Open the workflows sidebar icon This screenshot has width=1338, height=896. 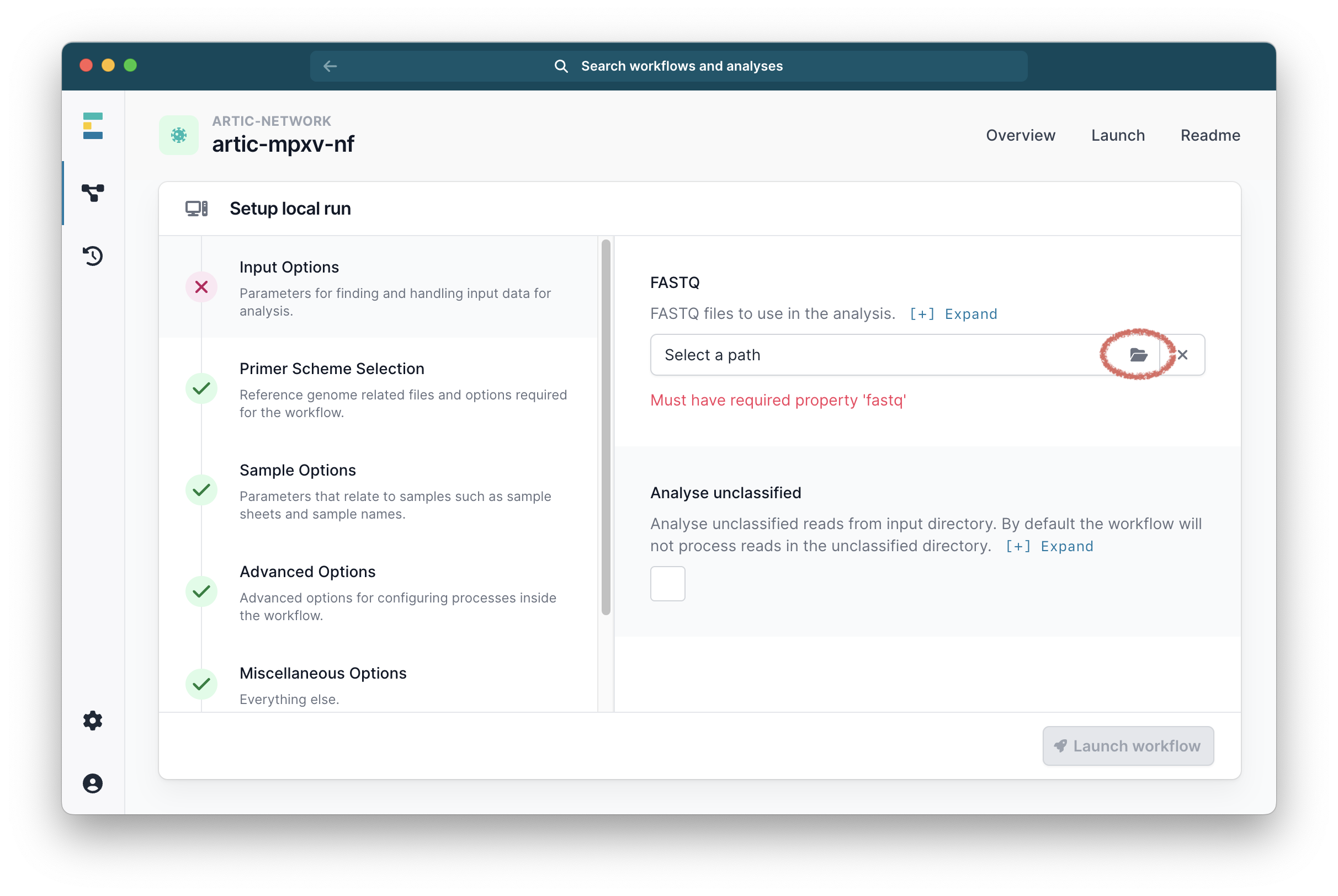pos(93,193)
